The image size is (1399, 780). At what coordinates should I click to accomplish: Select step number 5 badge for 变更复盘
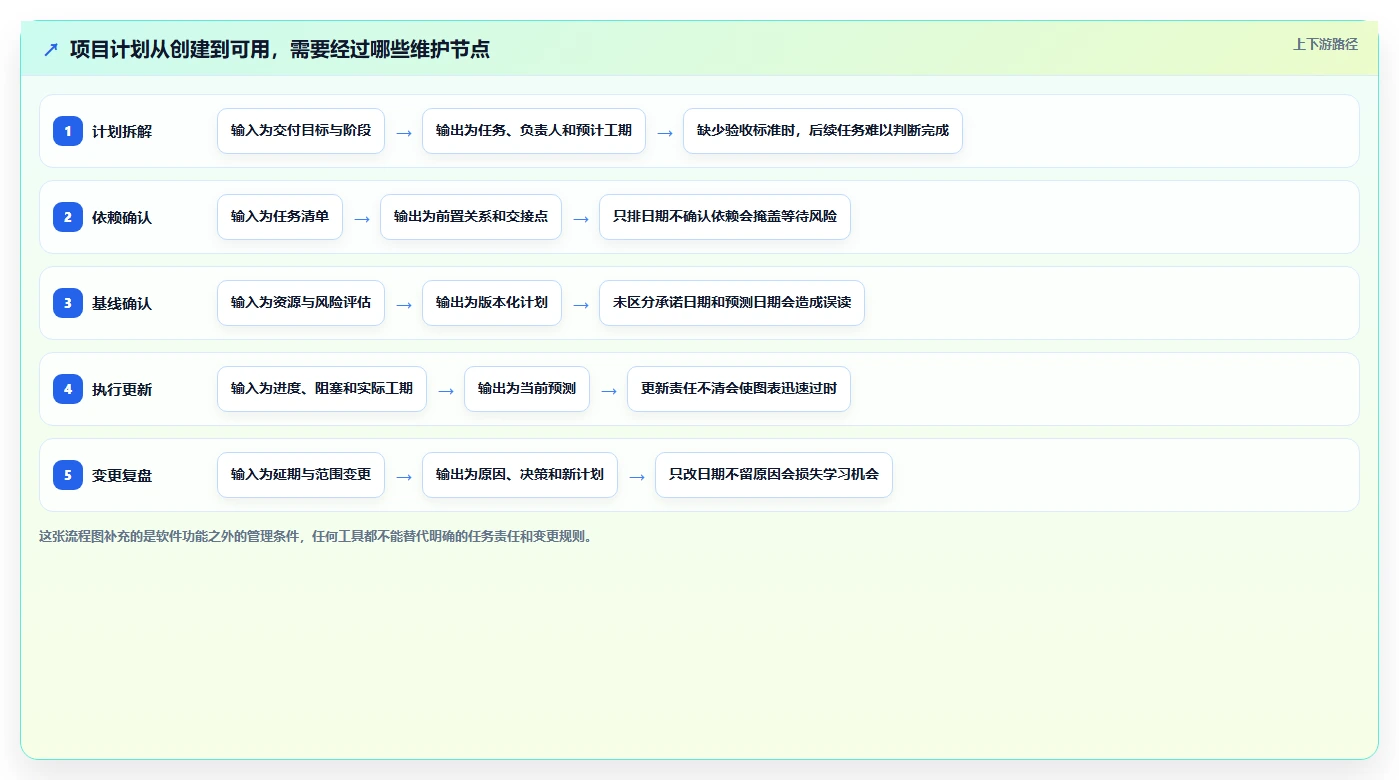[x=68, y=475]
